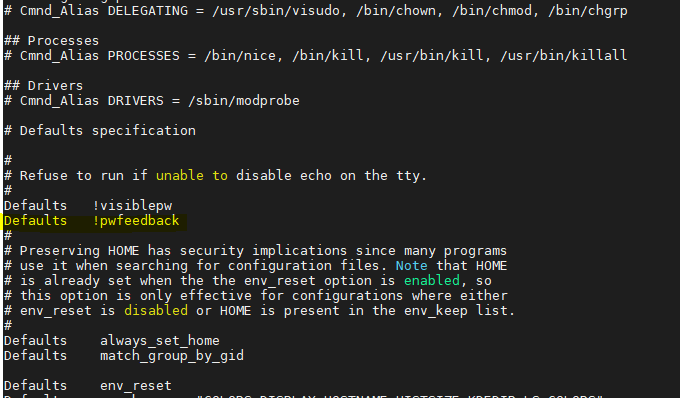Click the yellow 'disabled' word
This screenshot has width=680, height=398.
156,310
